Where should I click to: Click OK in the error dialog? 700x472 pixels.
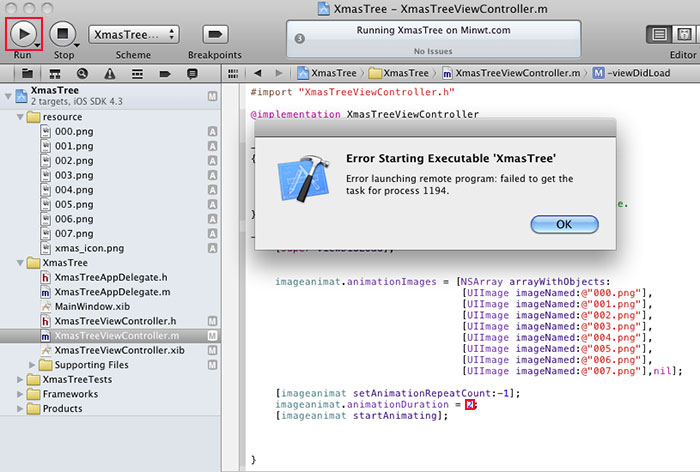[564, 224]
